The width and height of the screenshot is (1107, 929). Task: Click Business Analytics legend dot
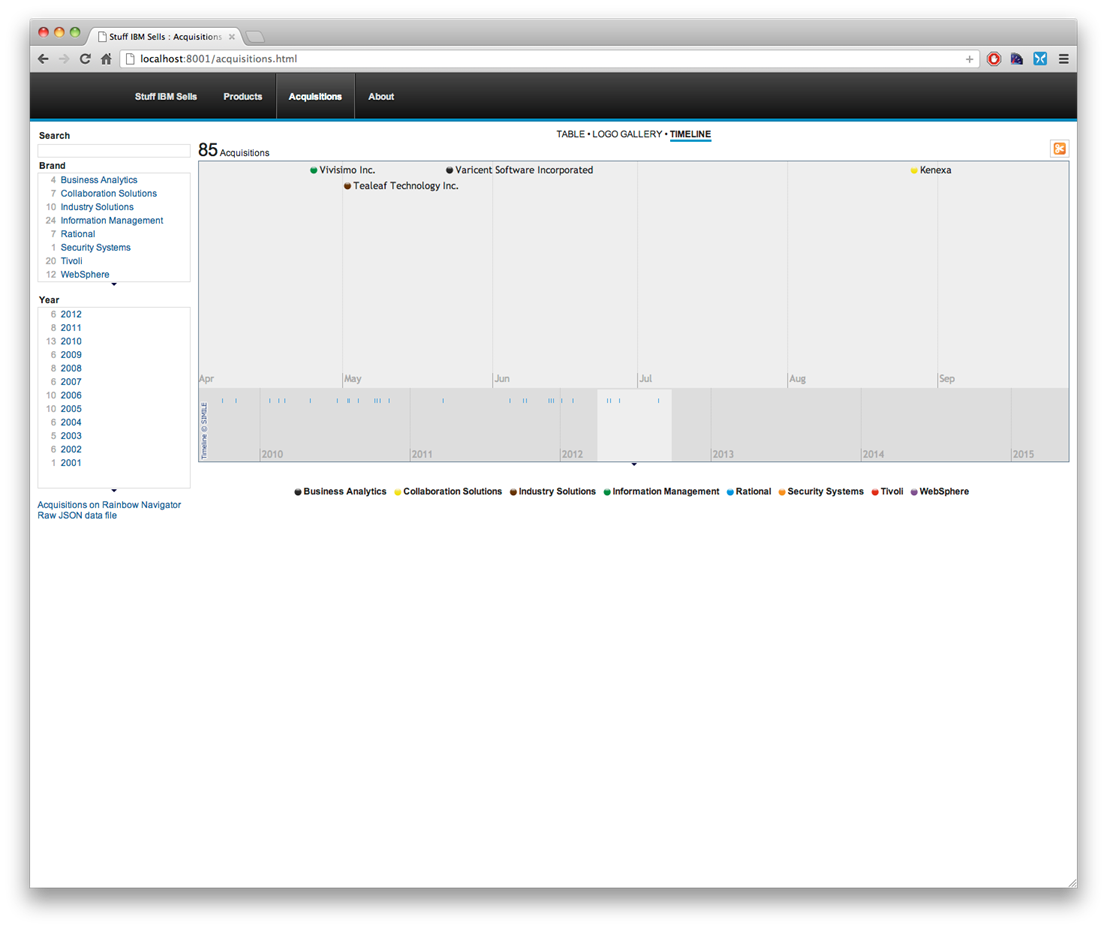point(298,492)
